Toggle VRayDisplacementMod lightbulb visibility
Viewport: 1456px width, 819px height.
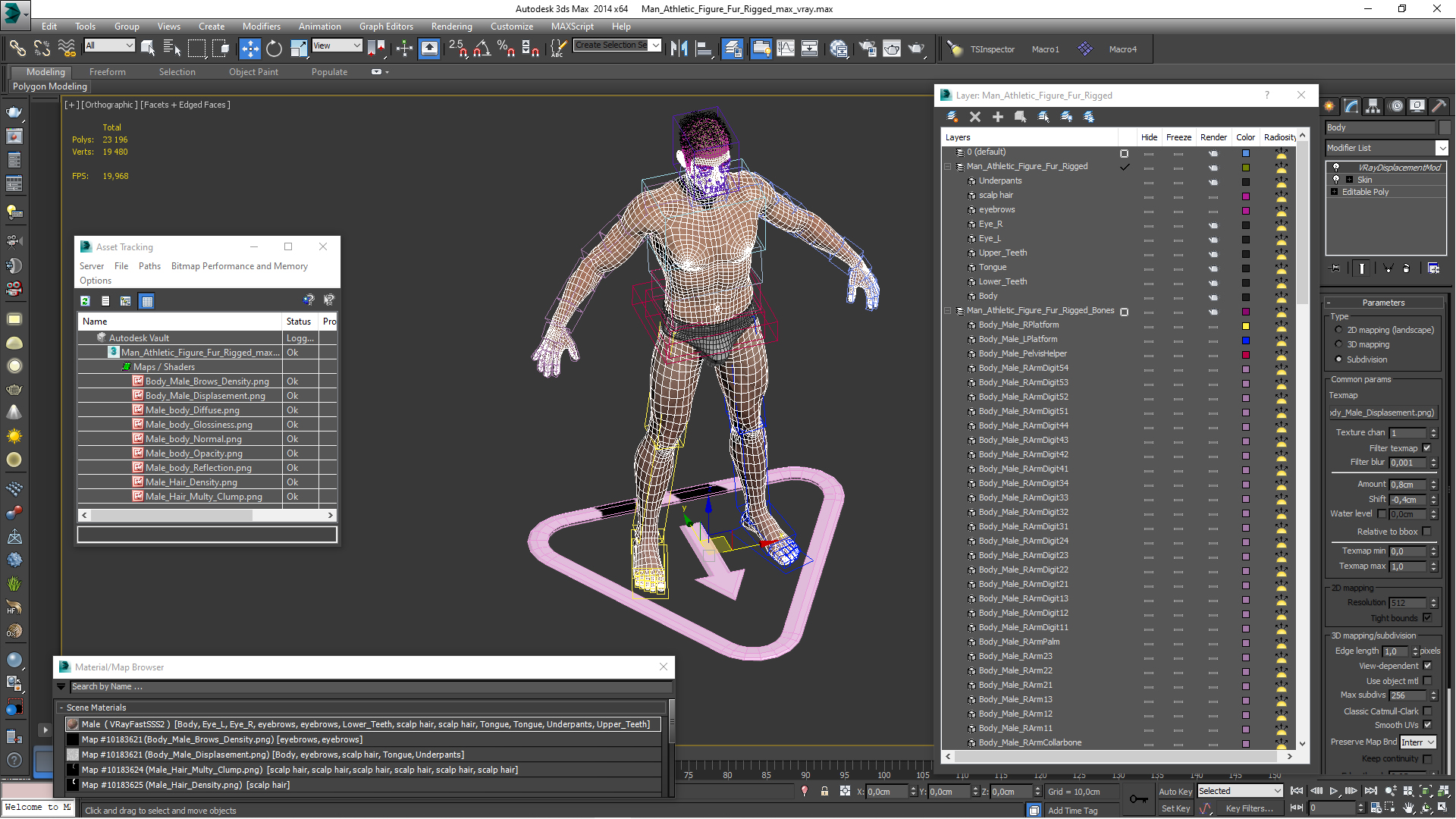(x=1336, y=168)
